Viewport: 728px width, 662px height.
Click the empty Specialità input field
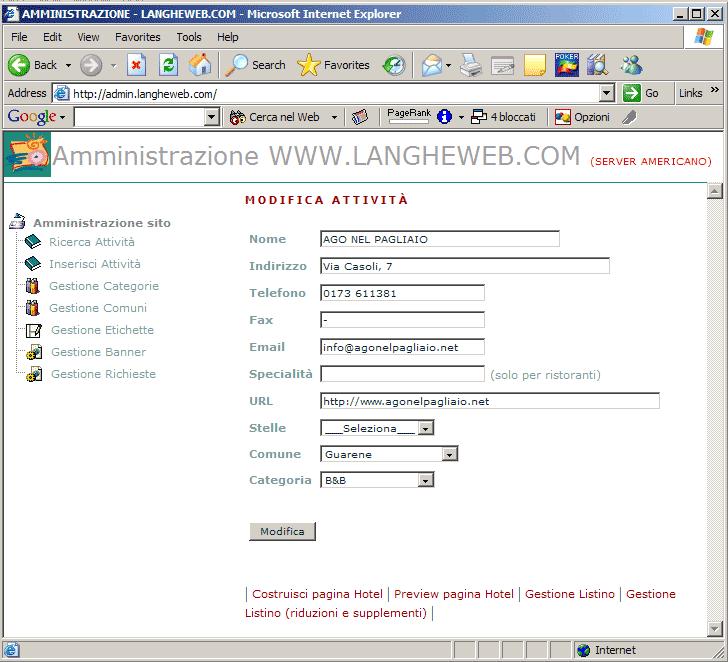pyautogui.click(x=402, y=374)
